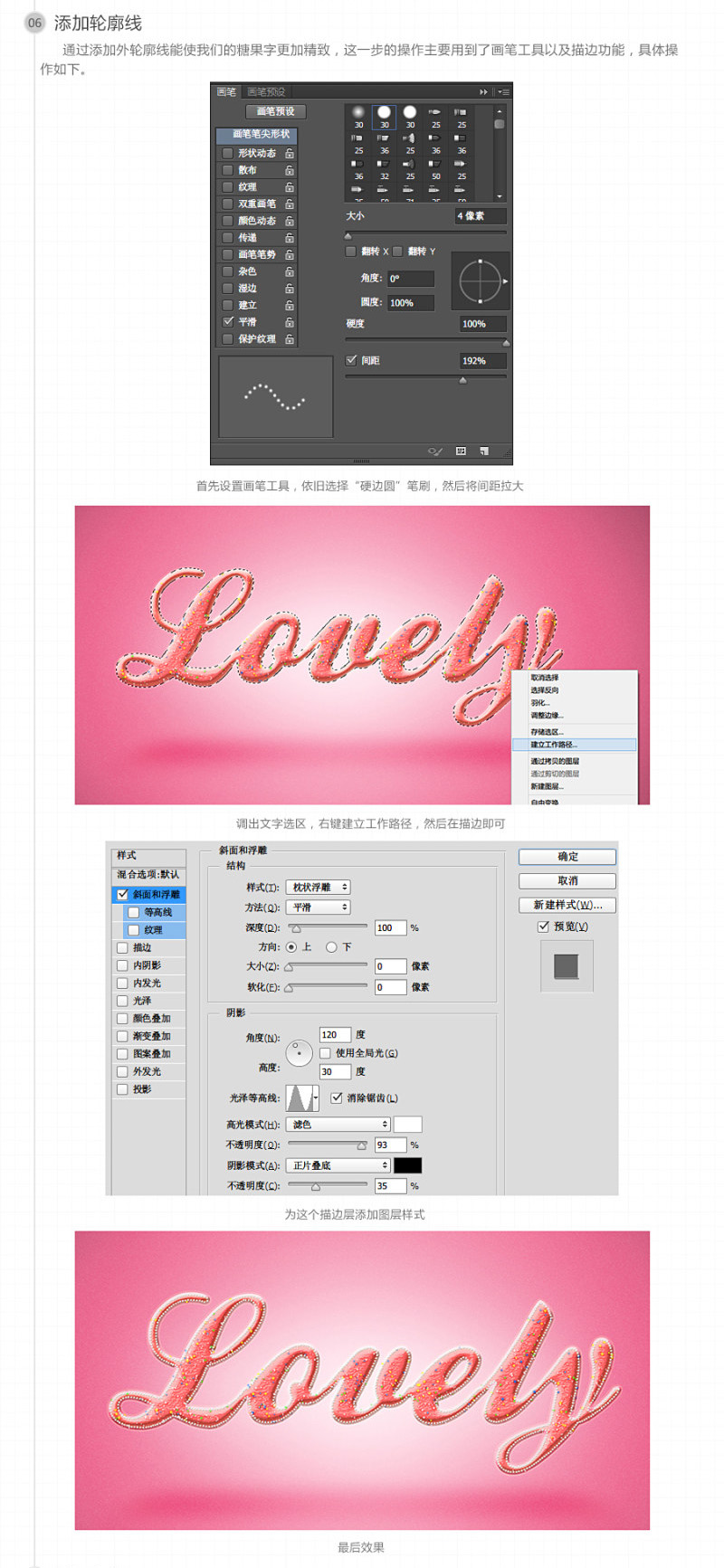Viewport: 724px width, 1568px height.
Task: Click lock icon beside 平滑
Action: coord(290,322)
